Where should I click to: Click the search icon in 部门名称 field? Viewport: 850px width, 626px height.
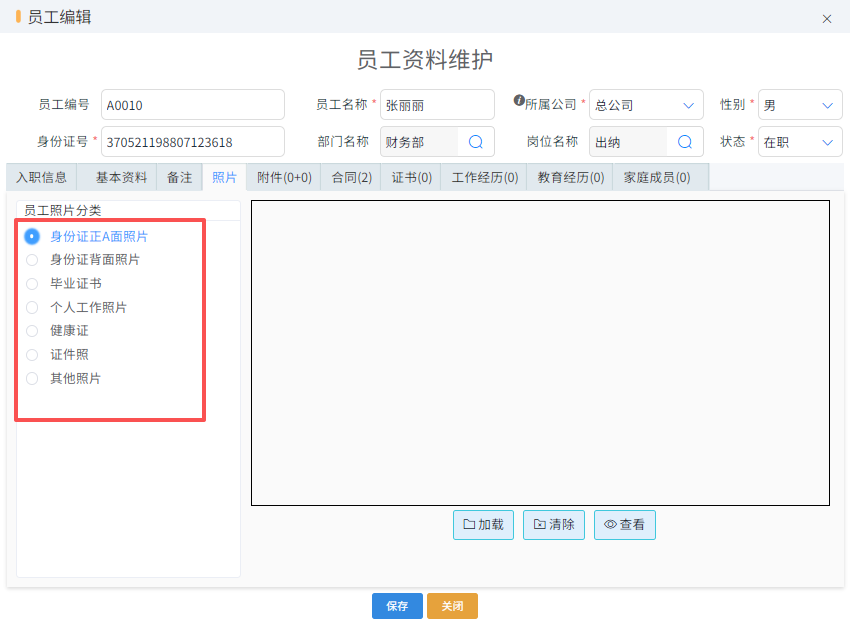475,142
